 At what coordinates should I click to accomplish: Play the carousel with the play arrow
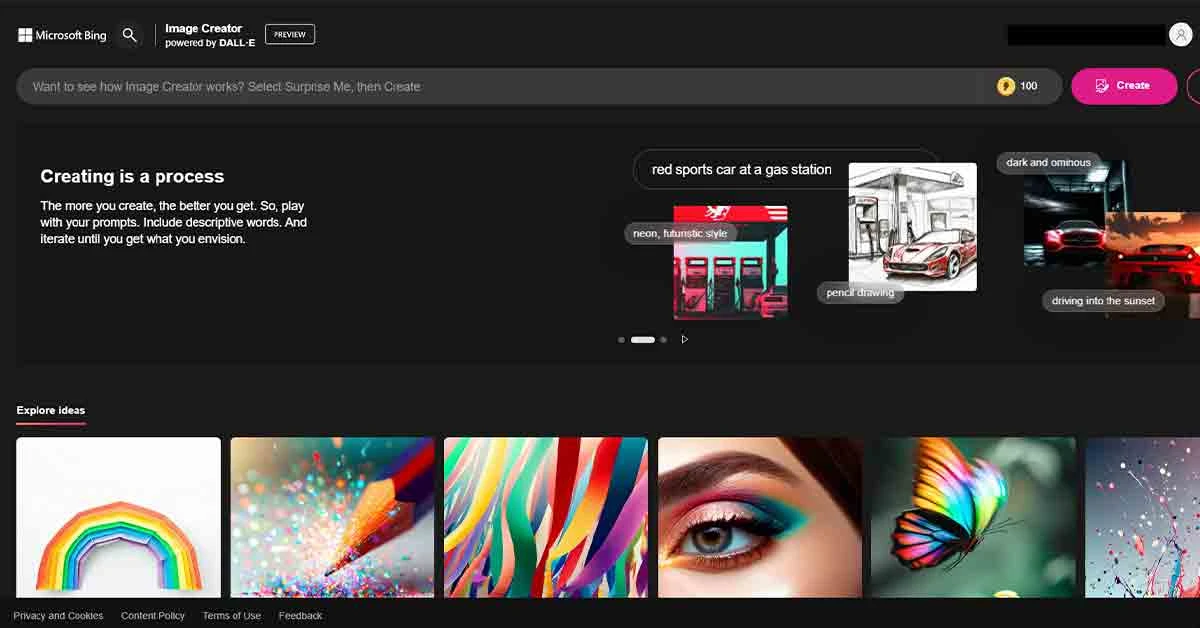(684, 340)
